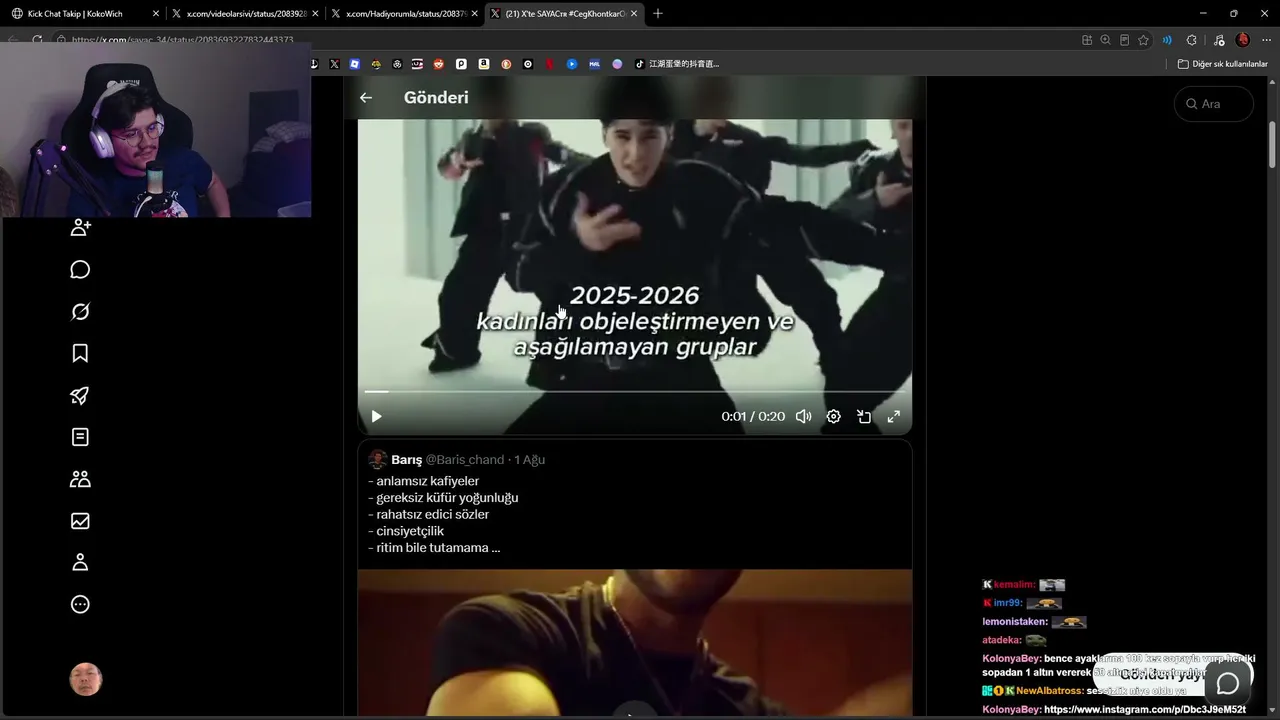
Task: Click the rocket icon in X sidebar
Action: [81, 395]
